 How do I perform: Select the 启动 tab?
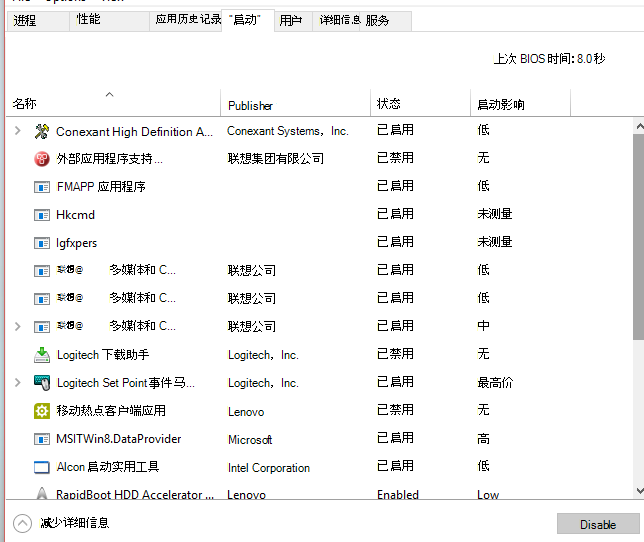click(x=248, y=20)
